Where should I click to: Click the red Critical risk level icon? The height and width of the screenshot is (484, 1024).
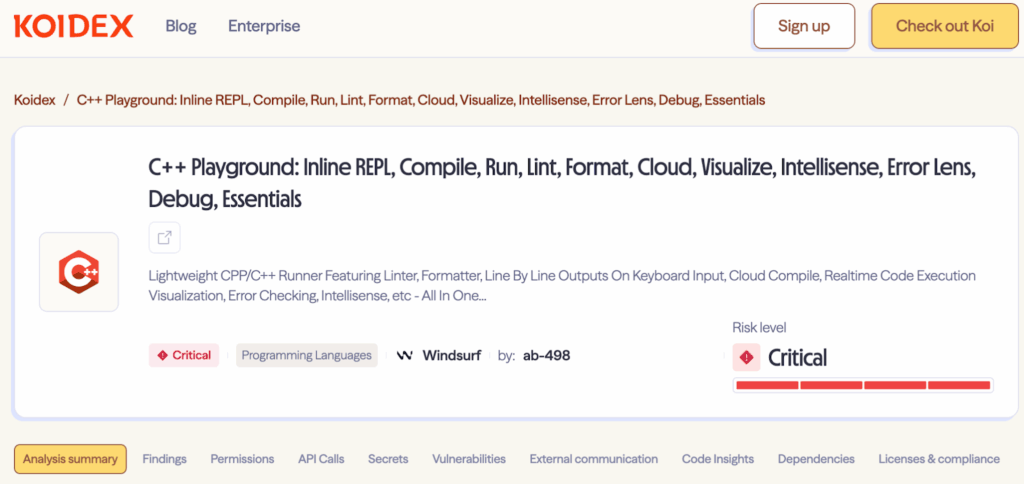coord(746,357)
